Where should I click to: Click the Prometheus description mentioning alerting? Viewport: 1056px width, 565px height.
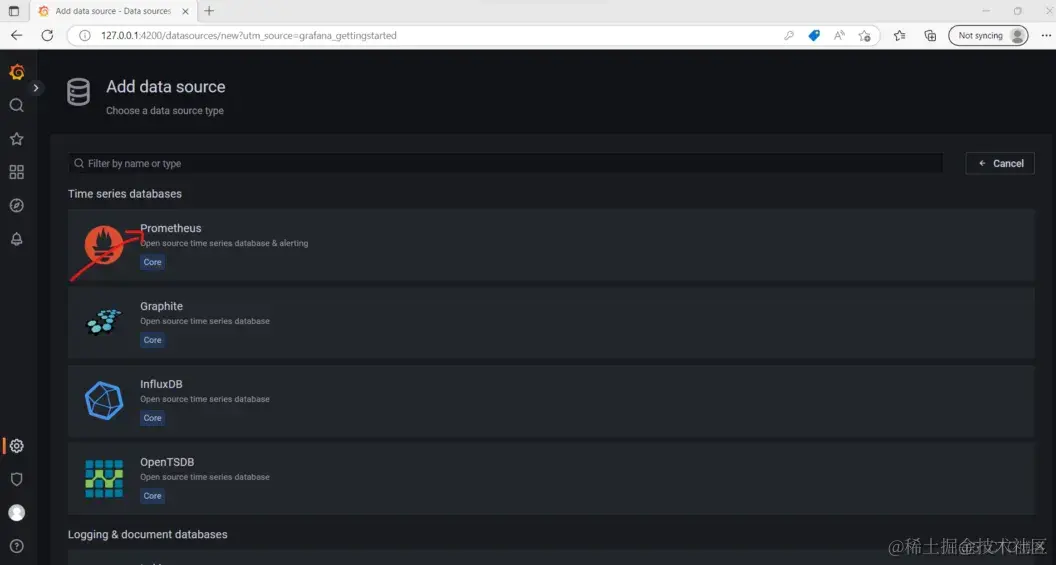[224, 243]
